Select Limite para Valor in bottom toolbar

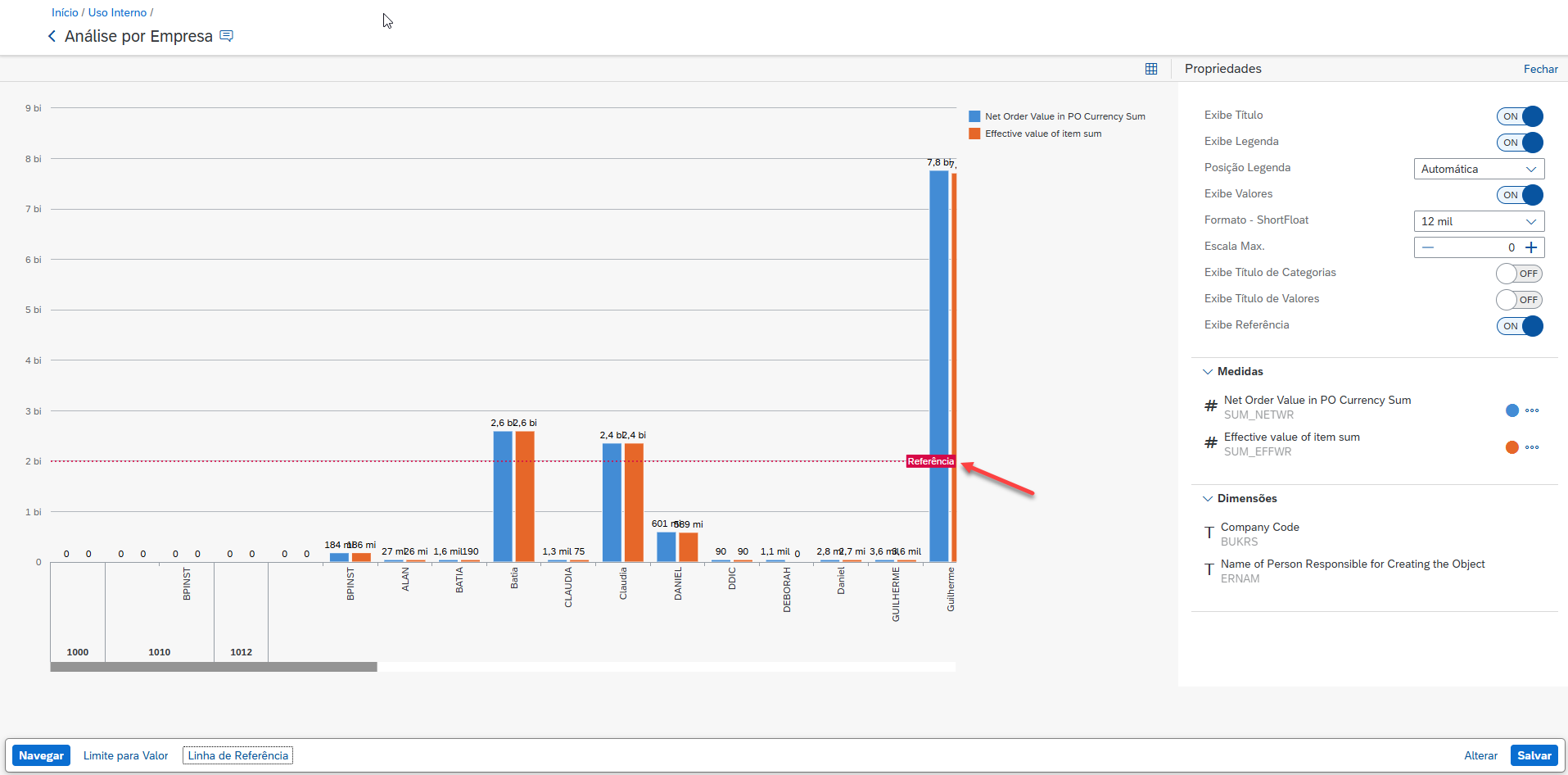tap(125, 755)
